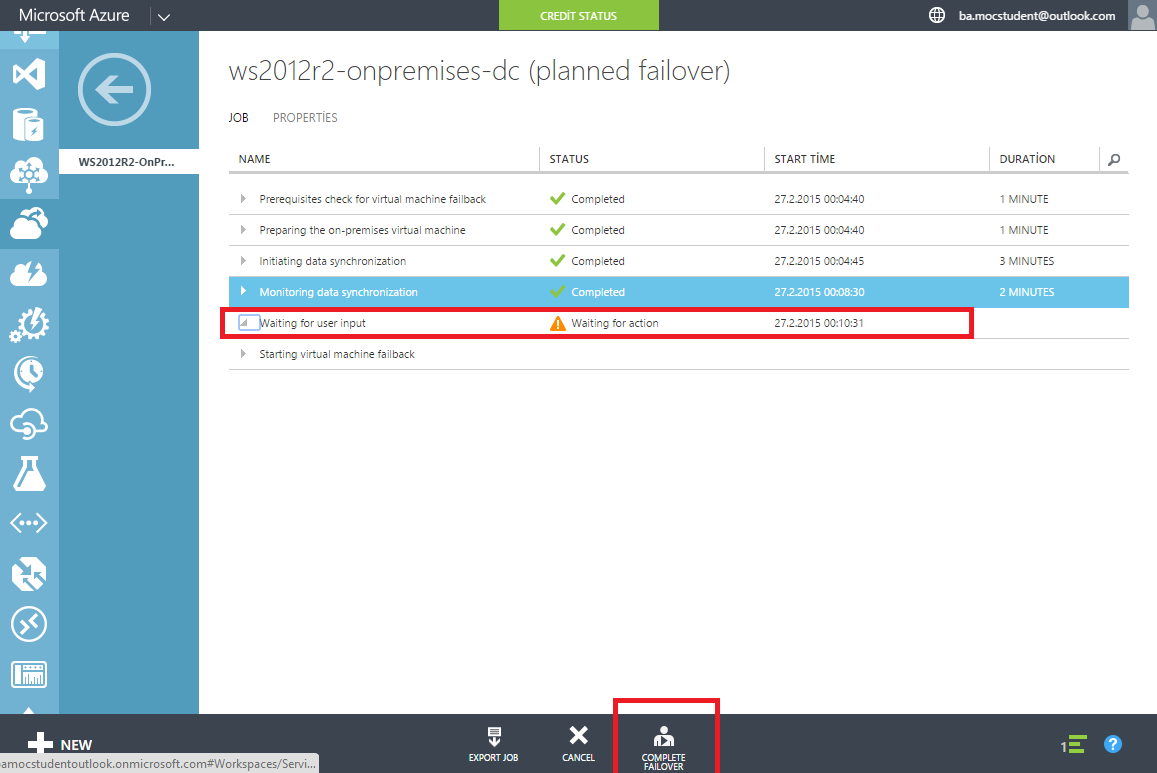Switch to the Properties tab
The width and height of the screenshot is (1157, 773).
click(305, 118)
